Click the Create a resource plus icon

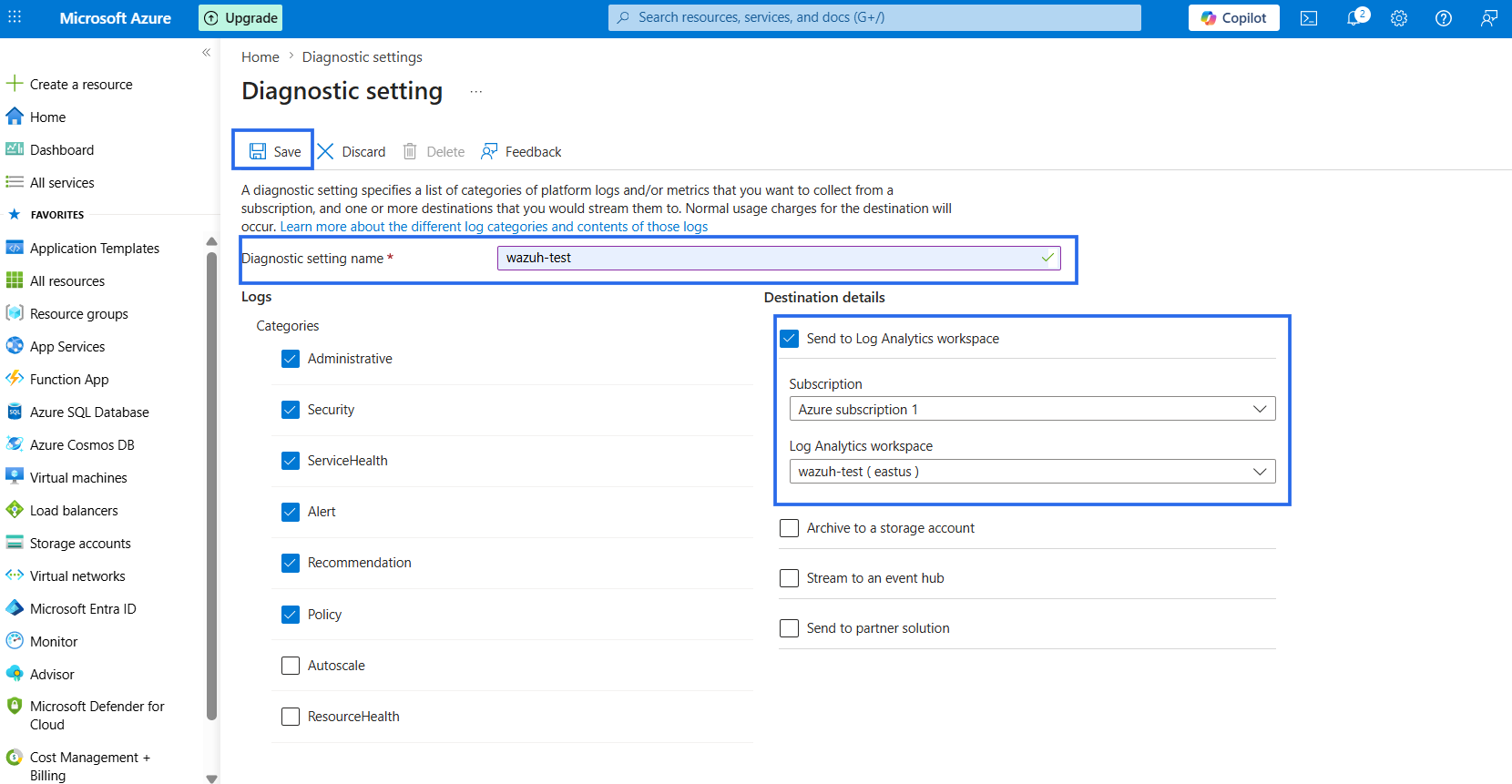pyautogui.click(x=15, y=84)
